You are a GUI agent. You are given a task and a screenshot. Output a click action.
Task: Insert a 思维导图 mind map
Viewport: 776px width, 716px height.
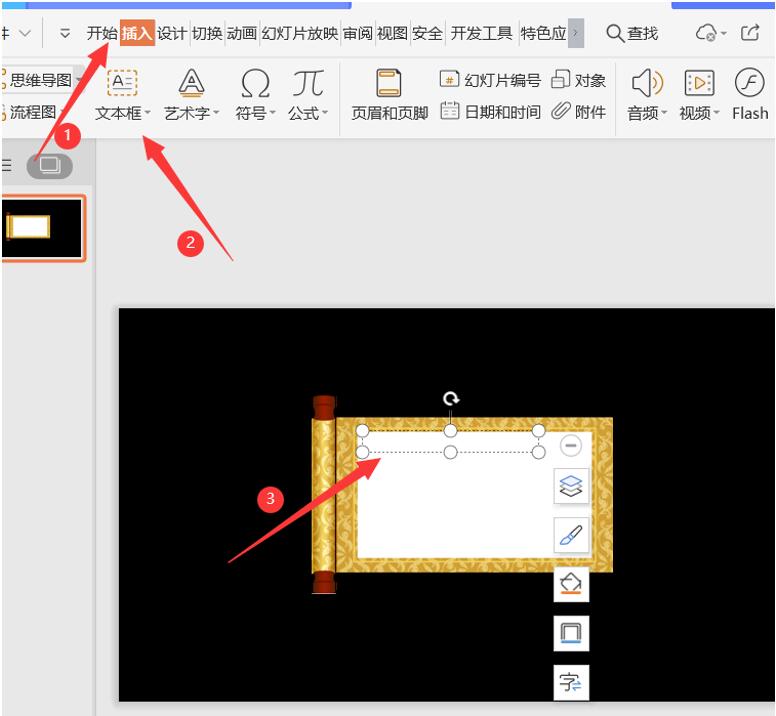[x=41, y=80]
